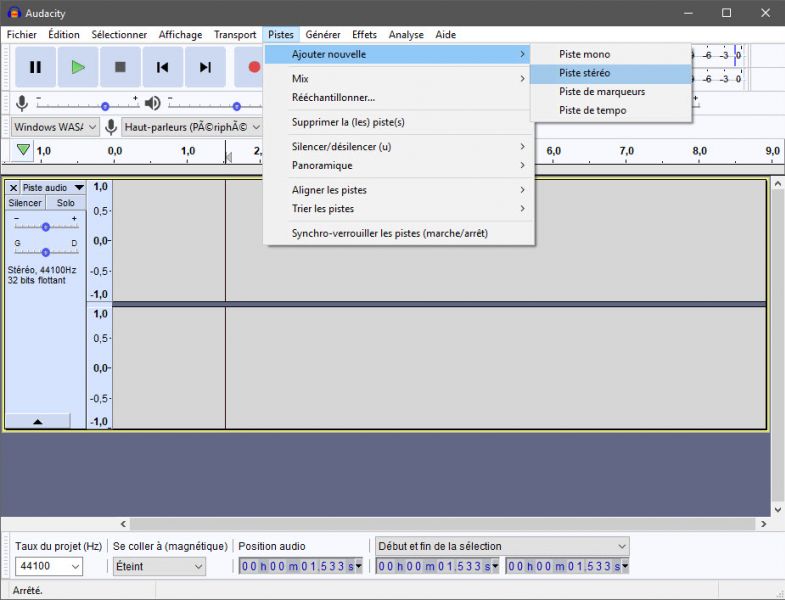Collapse the track using bottom arrow button
The width and height of the screenshot is (785, 600).
pyautogui.click(x=38, y=422)
